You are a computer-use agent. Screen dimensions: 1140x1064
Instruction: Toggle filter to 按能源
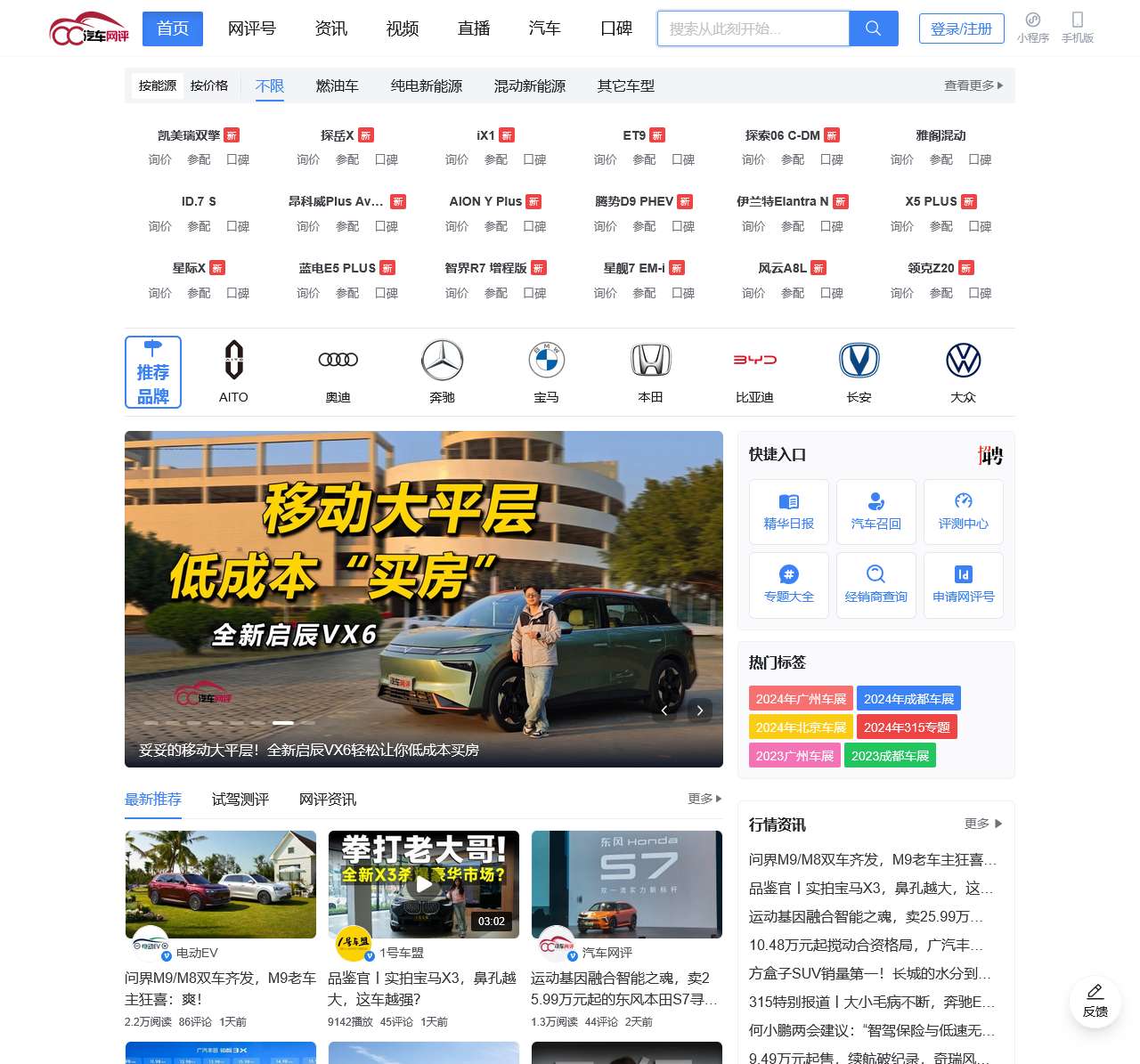(158, 85)
